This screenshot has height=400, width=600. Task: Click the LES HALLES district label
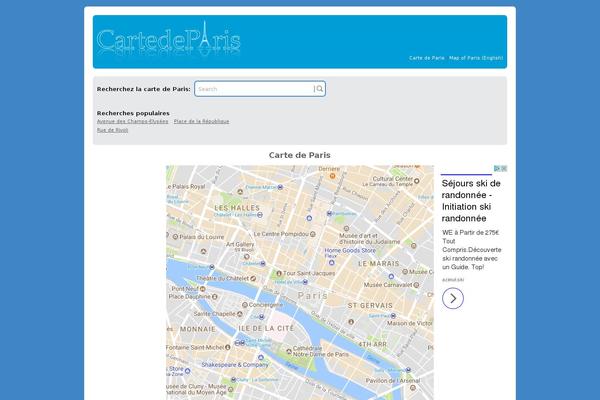237,208
